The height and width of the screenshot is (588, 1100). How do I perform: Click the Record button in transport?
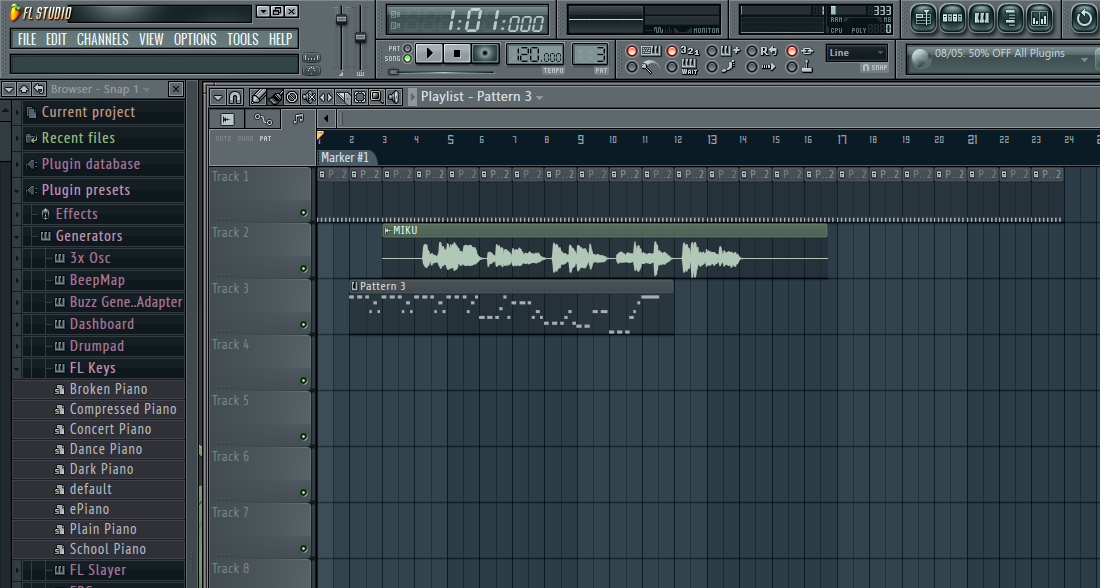pos(485,53)
